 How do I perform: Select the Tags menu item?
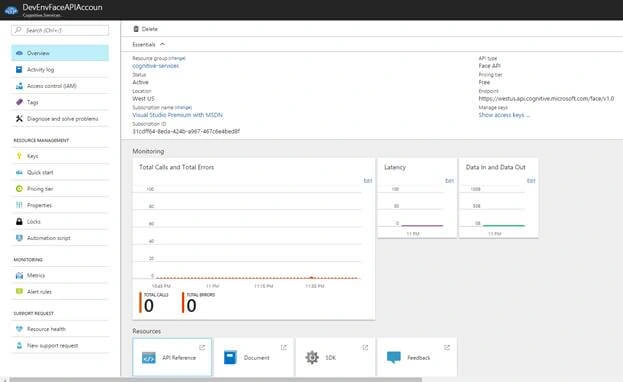[x=60, y=102]
